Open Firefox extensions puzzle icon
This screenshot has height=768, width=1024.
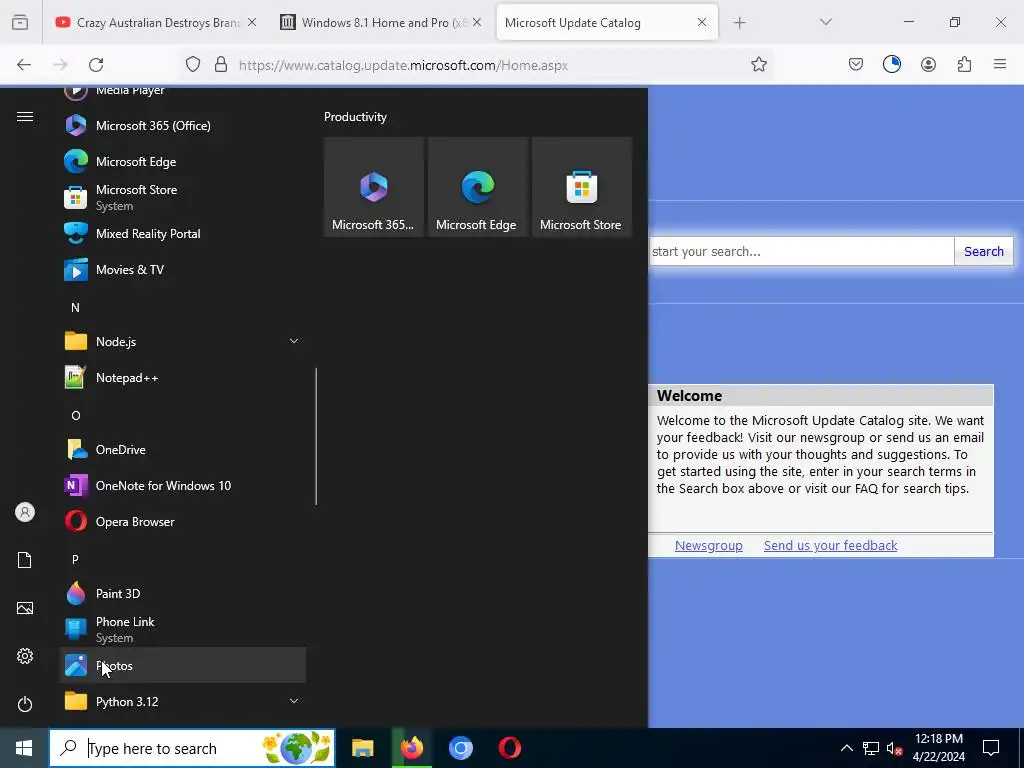click(964, 64)
